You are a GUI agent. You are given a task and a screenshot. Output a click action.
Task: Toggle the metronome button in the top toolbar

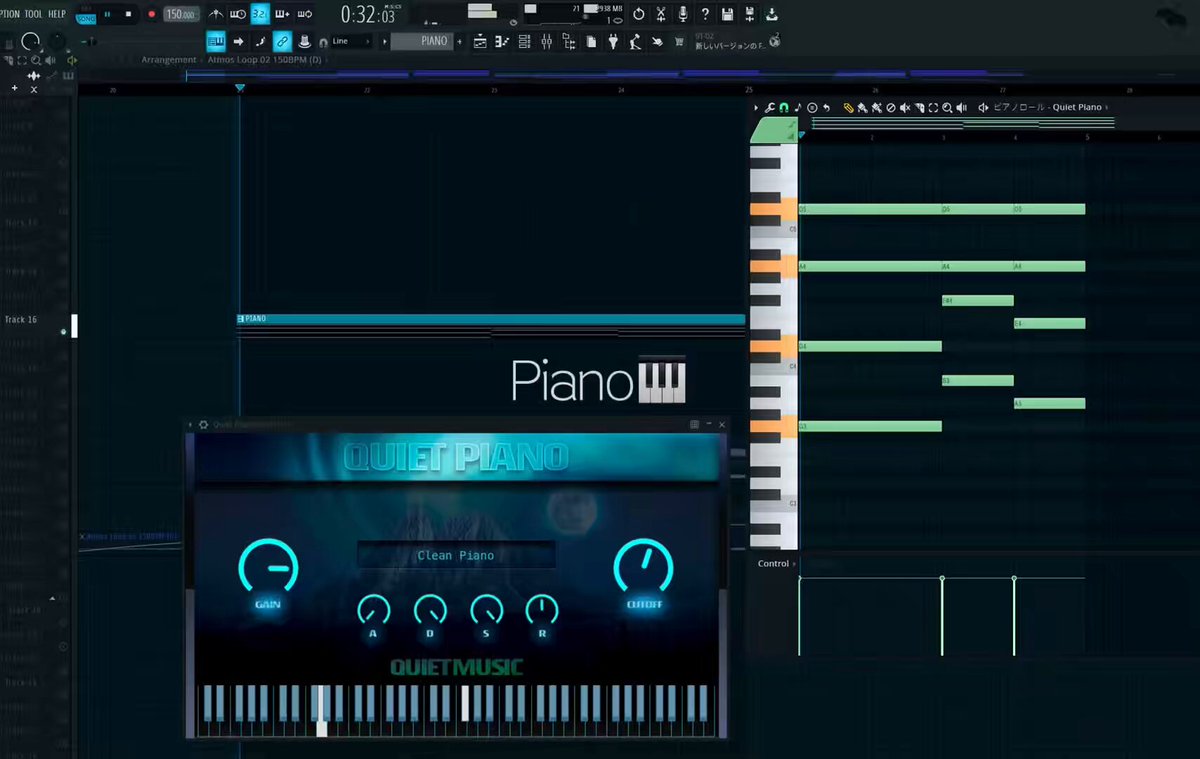pos(217,14)
